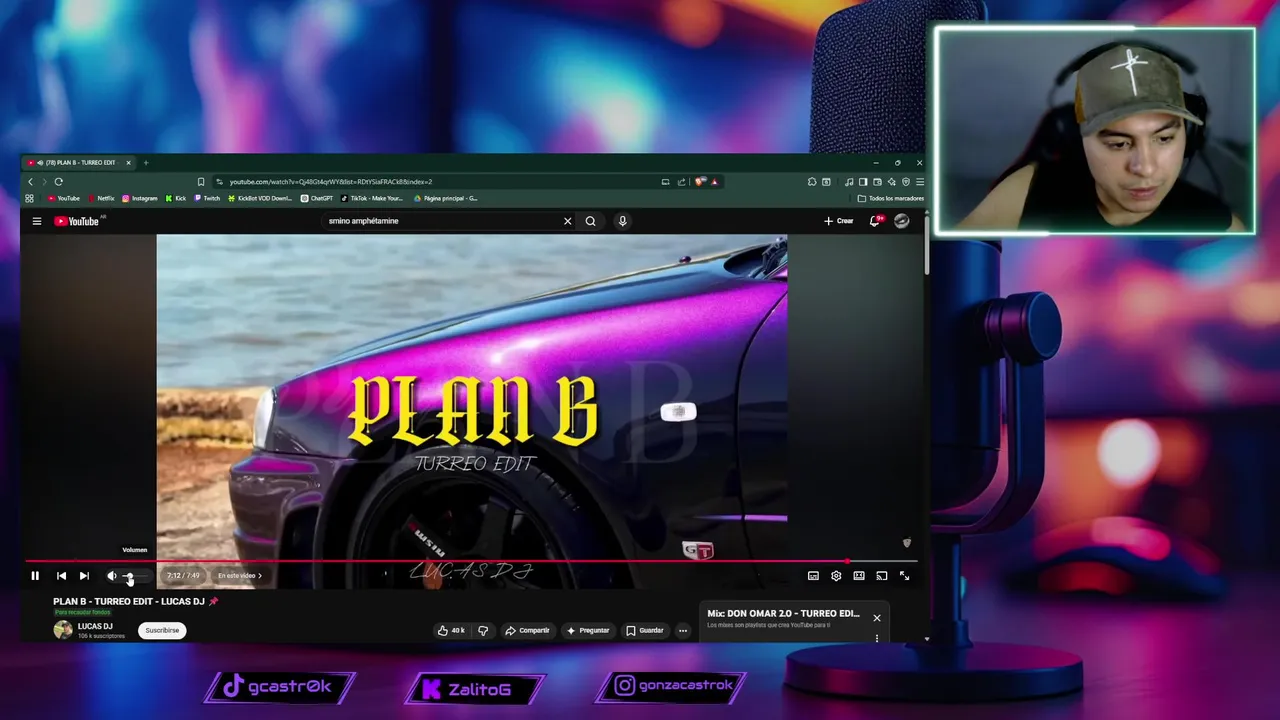
Task: Toggle theater mode in the player
Action: pos(859,576)
